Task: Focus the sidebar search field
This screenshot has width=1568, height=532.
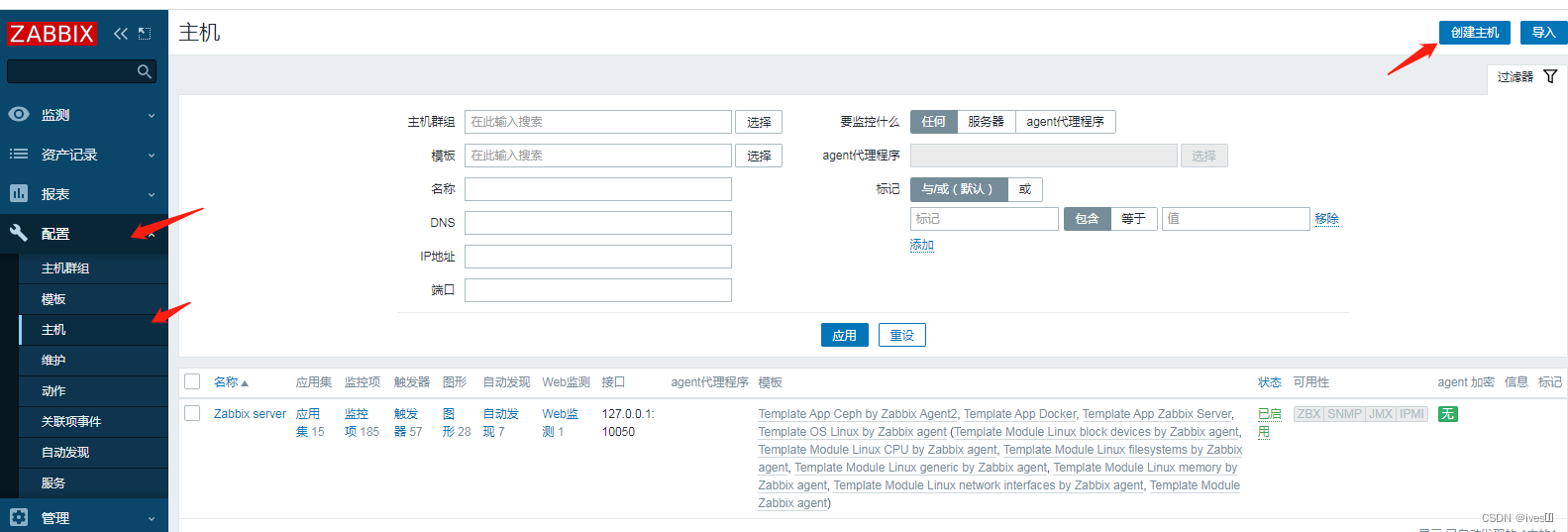Action: 71,71
